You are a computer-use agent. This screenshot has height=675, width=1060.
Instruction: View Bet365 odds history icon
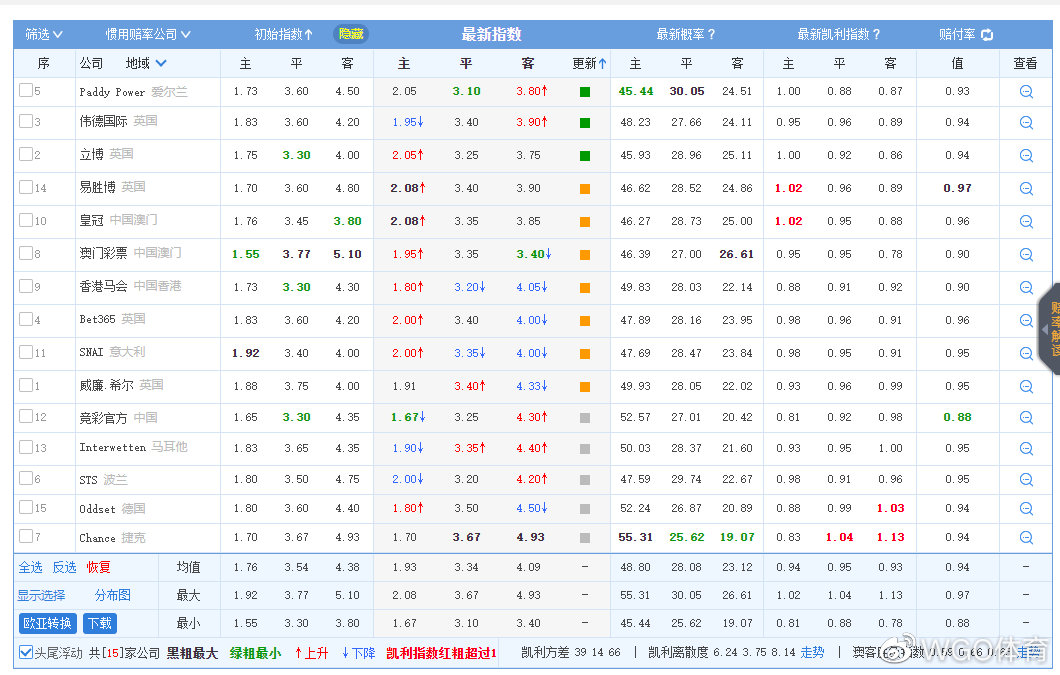(x=1026, y=321)
